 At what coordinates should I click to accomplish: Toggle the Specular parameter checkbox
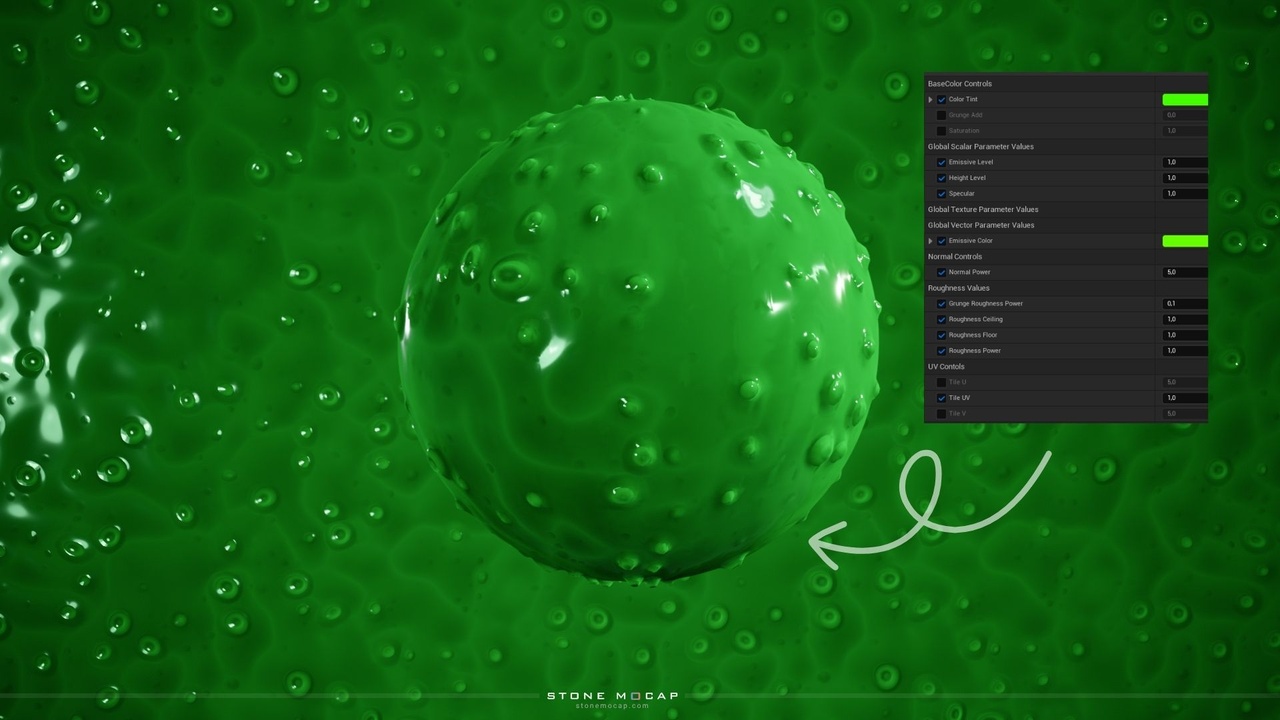941,194
